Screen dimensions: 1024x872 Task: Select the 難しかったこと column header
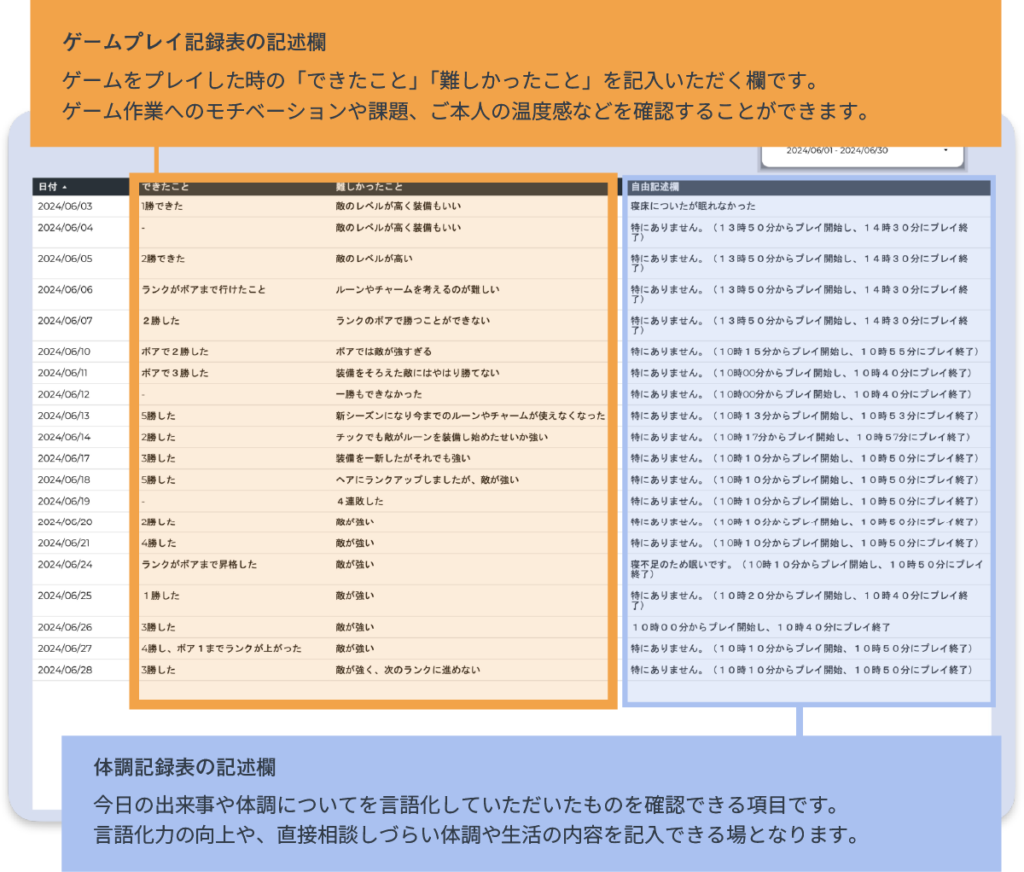pyautogui.click(x=370, y=187)
